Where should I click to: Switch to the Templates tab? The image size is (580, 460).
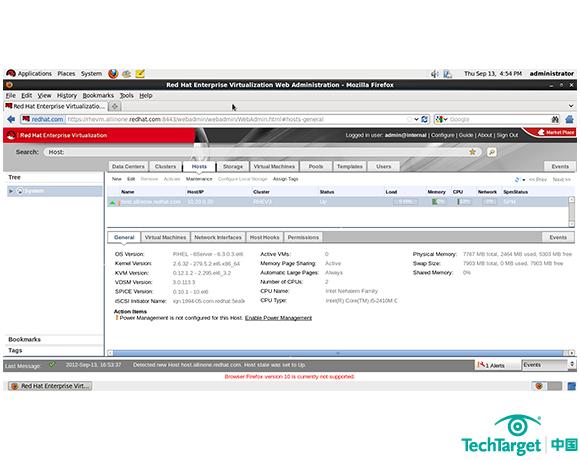[350, 166]
